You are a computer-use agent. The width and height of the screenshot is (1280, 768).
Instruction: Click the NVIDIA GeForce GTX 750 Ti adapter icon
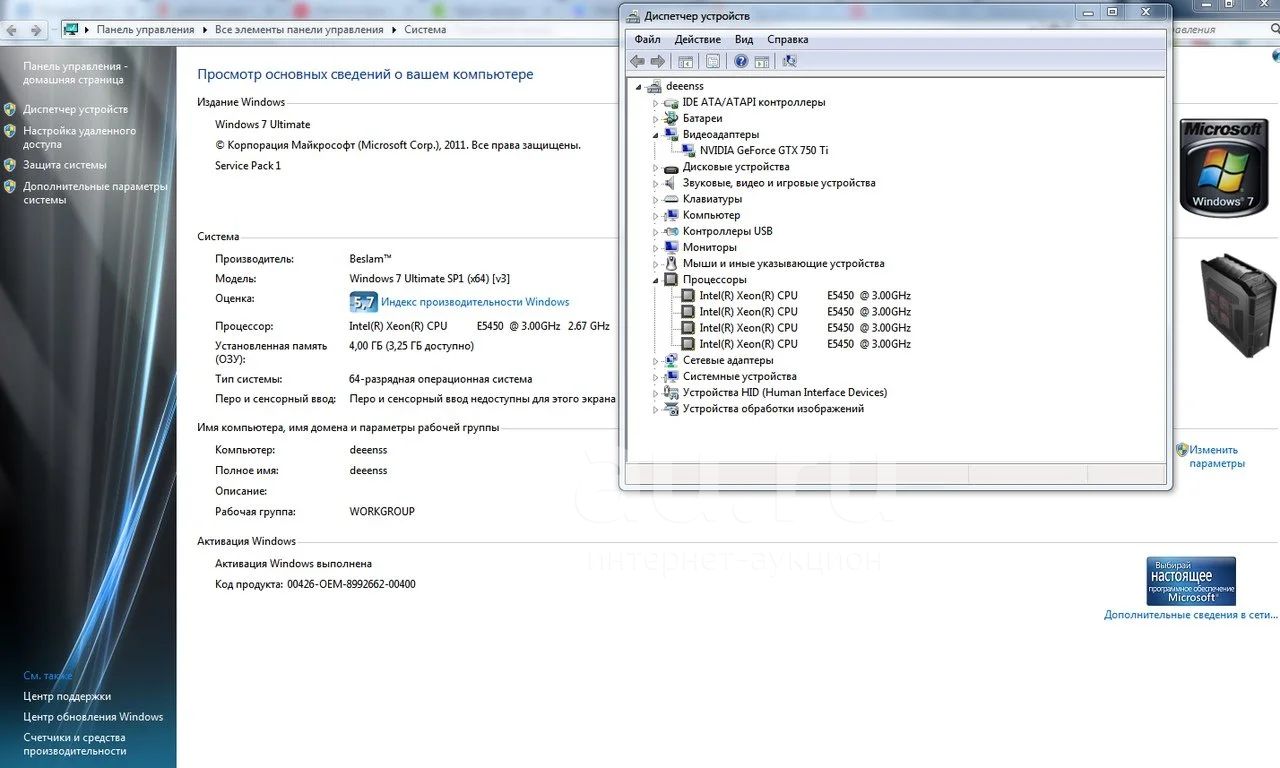point(688,150)
